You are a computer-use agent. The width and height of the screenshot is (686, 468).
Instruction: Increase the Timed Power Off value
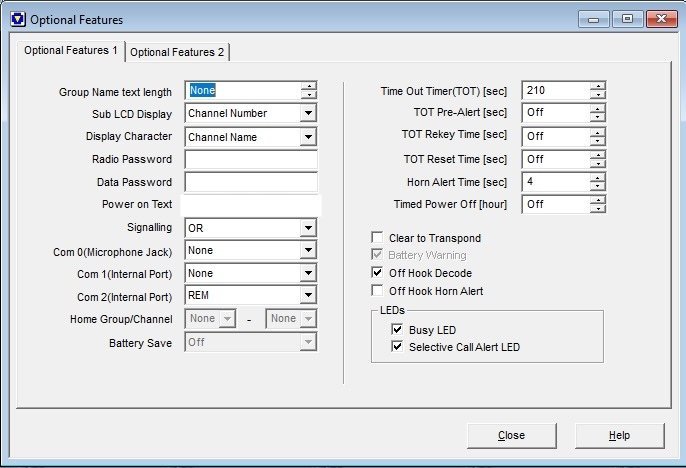pyautogui.click(x=597, y=199)
